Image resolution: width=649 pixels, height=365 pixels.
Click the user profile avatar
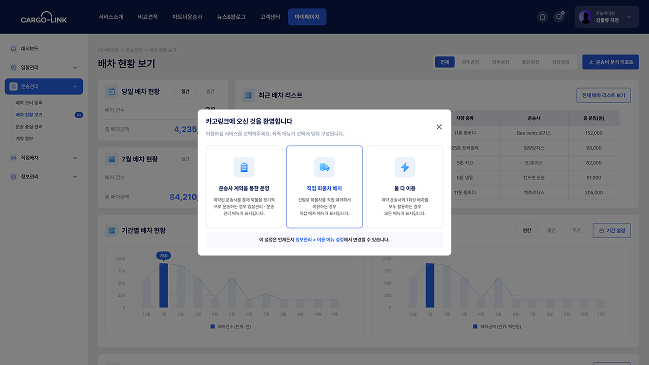pyautogui.click(x=585, y=17)
